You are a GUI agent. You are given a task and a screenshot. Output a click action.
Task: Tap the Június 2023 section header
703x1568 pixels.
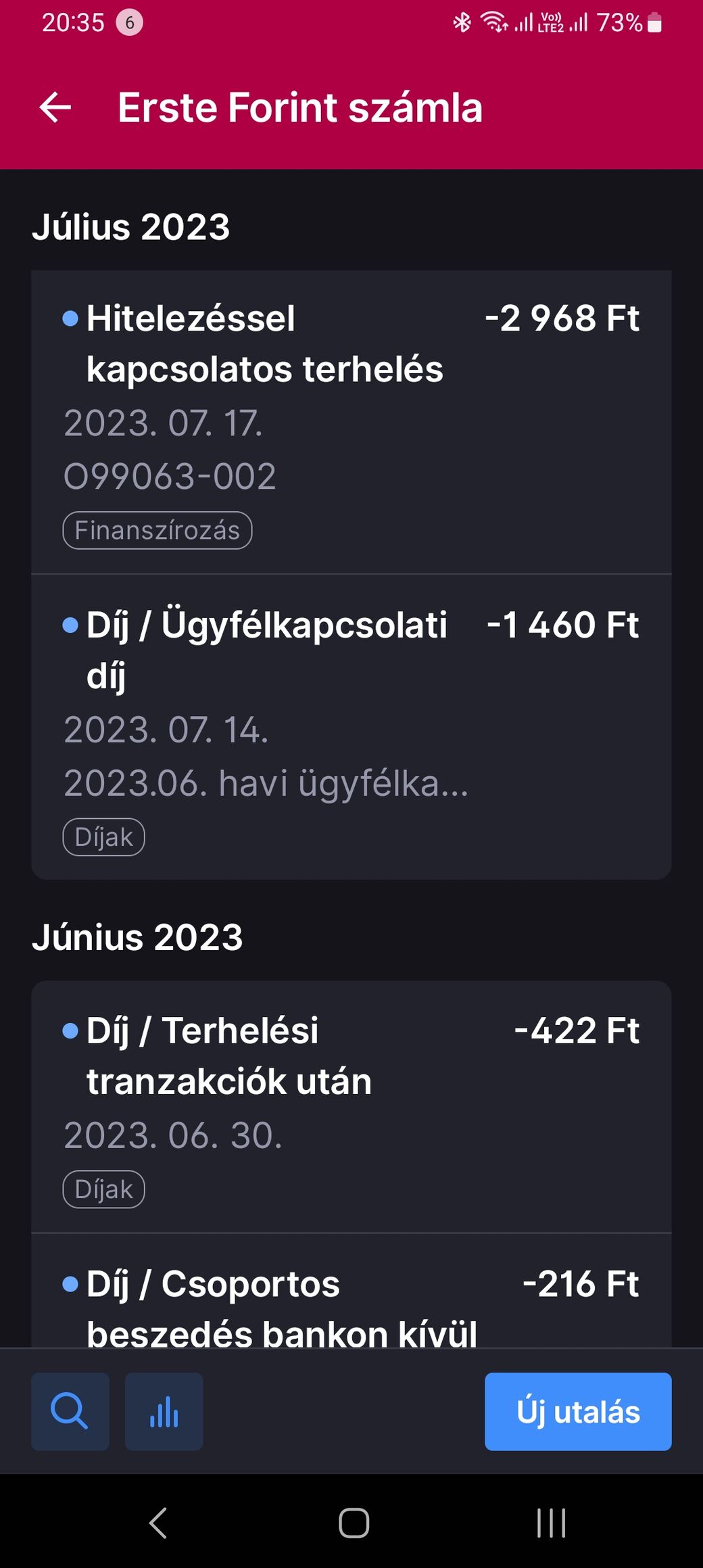tap(137, 938)
